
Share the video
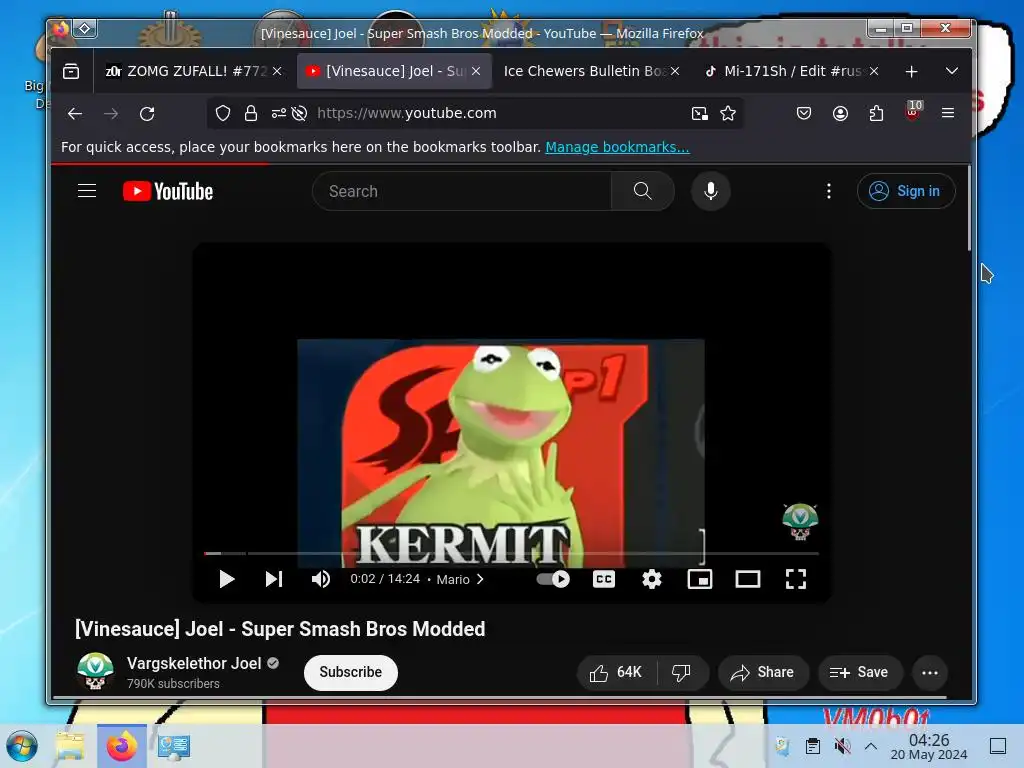[x=763, y=673]
